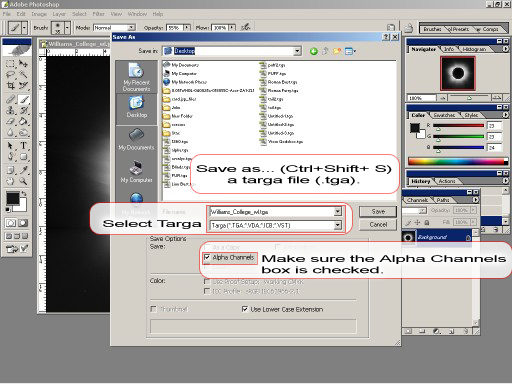
Task: Click the Navigator eclipse thumbnail
Action: 458,73
